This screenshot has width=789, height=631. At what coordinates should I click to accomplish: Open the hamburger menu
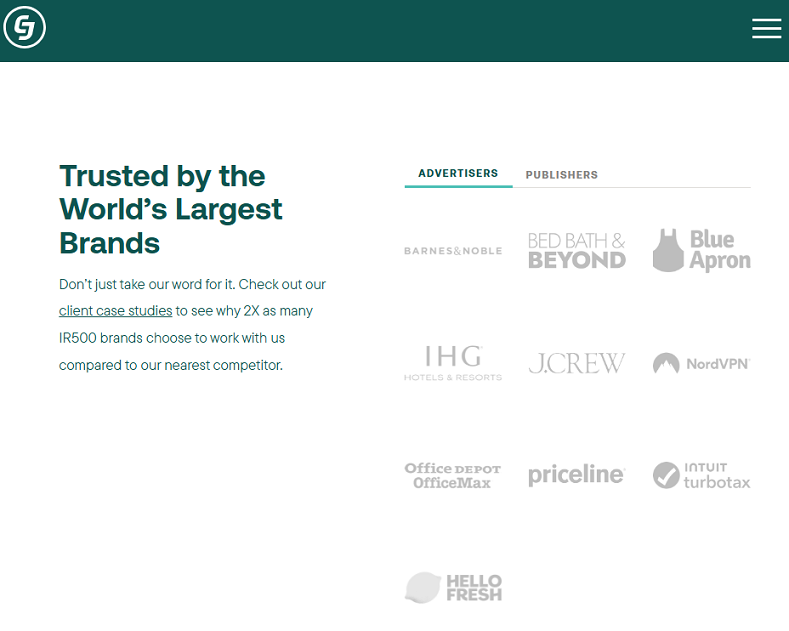(766, 28)
